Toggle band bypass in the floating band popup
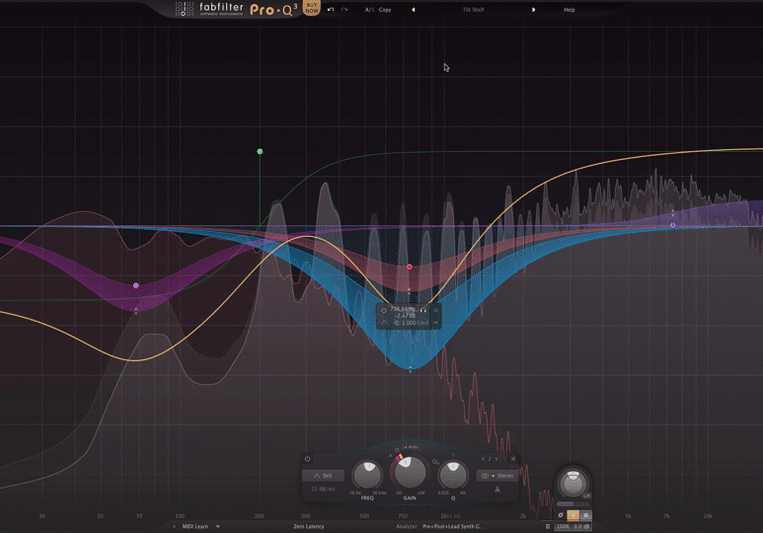This screenshot has width=763, height=533. pyautogui.click(x=384, y=310)
